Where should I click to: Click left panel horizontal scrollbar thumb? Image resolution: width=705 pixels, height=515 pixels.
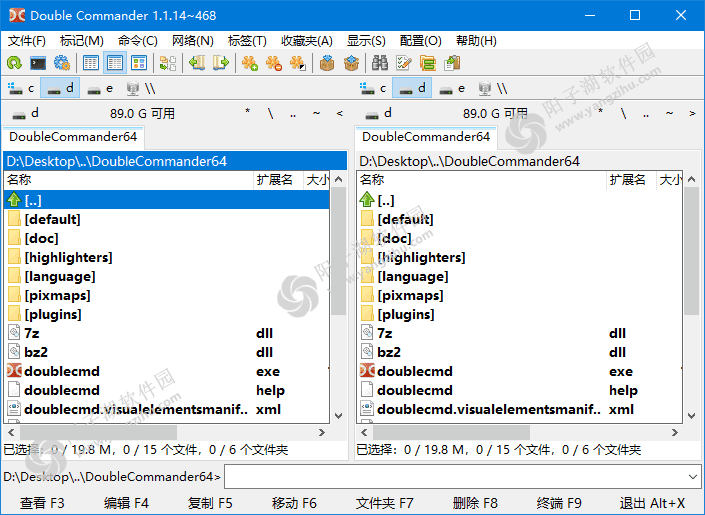(x=98, y=432)
